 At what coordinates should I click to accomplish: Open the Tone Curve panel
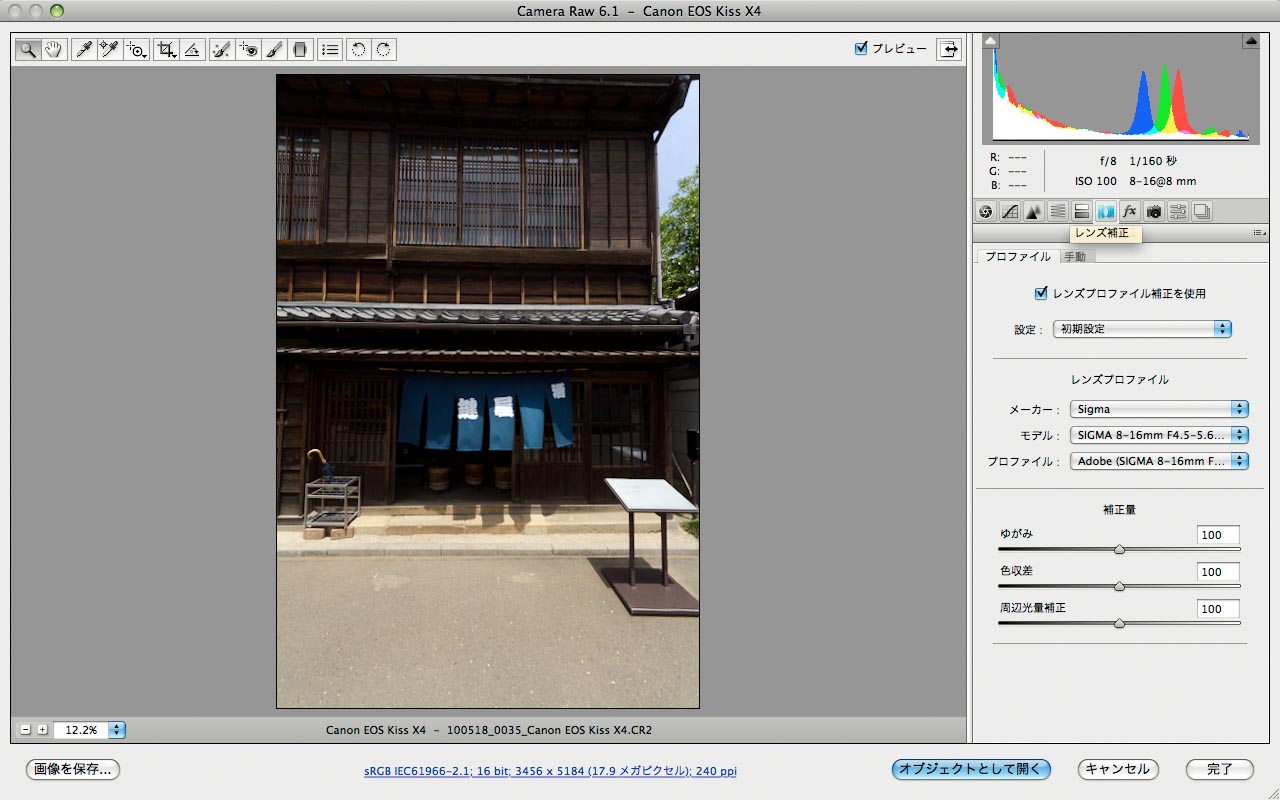coord(1008,211)
